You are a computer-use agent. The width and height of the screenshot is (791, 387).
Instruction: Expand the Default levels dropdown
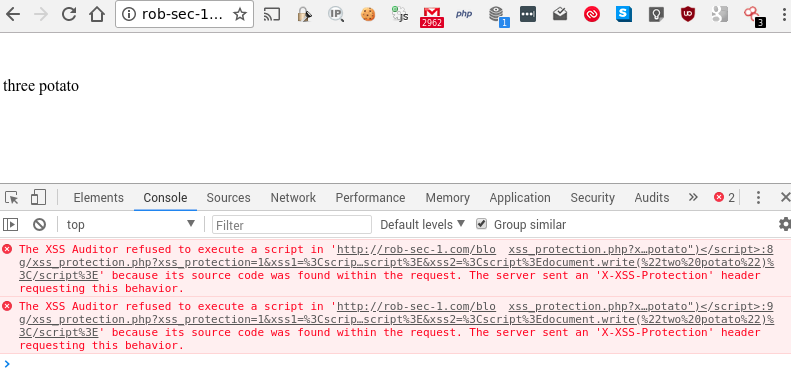(x=422, y=225)
